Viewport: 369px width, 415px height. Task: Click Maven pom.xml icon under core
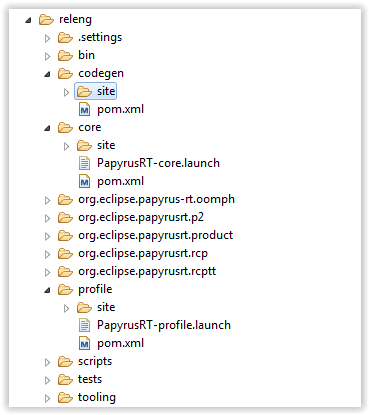point(84,182)
